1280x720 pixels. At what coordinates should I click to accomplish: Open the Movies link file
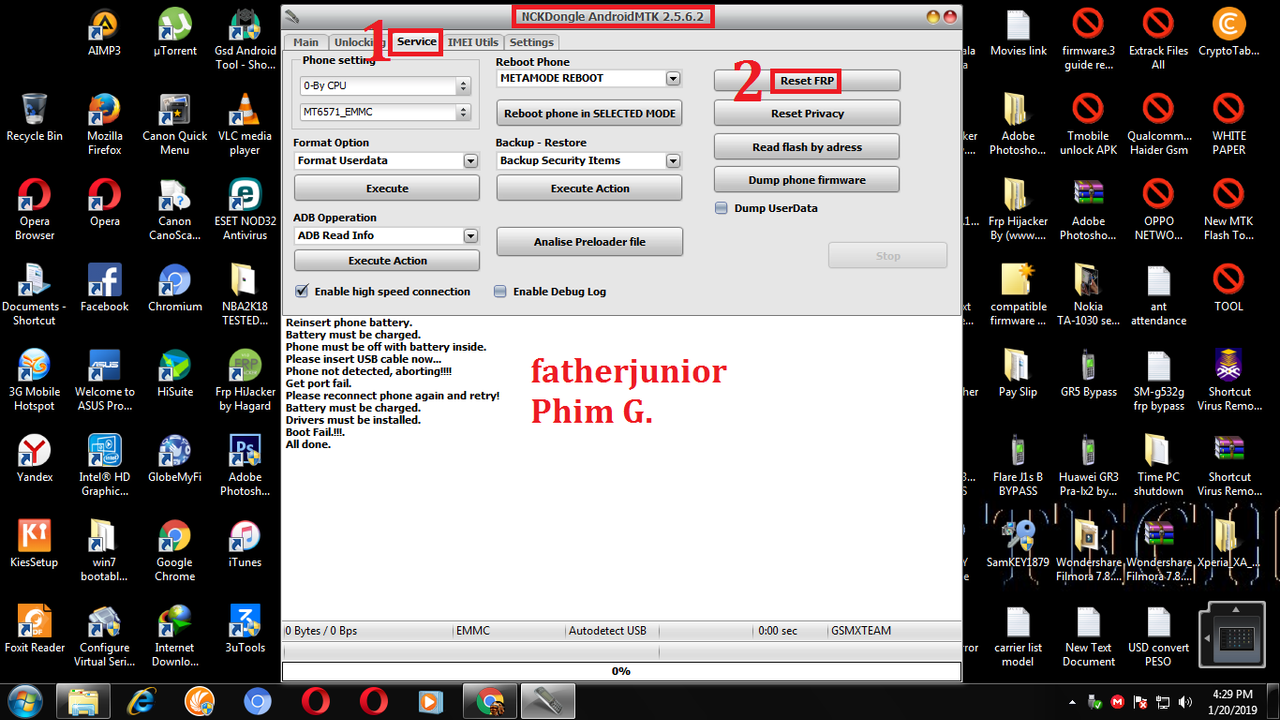tap(1018, 33)
